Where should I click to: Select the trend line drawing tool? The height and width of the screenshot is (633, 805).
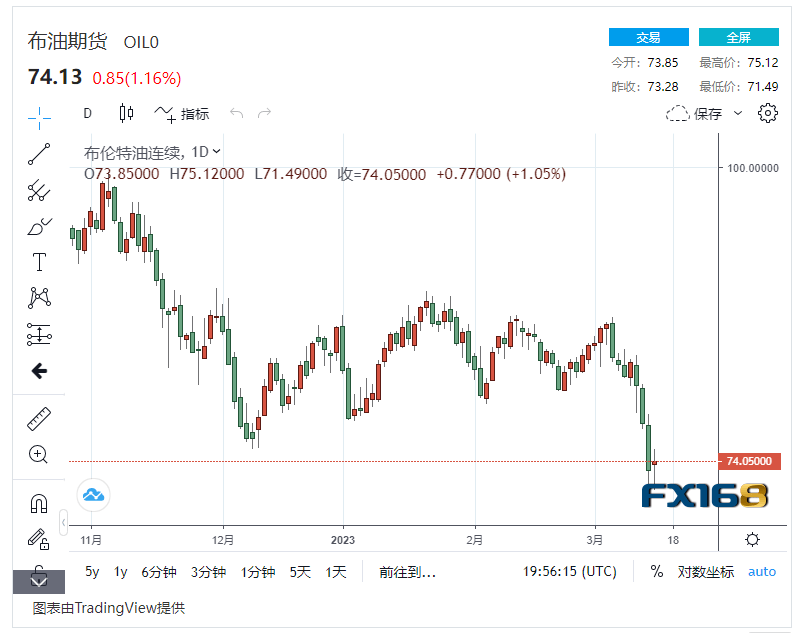coord(39,153)
